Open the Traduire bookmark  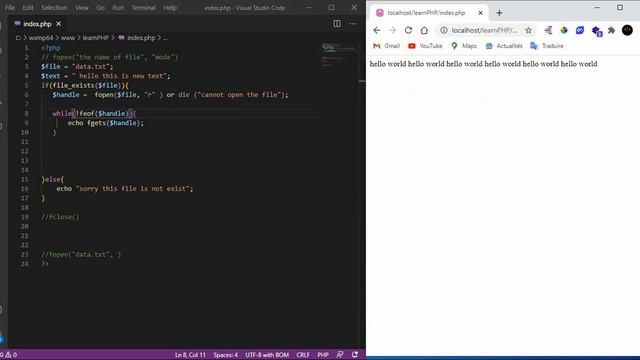tap(547, 46)
